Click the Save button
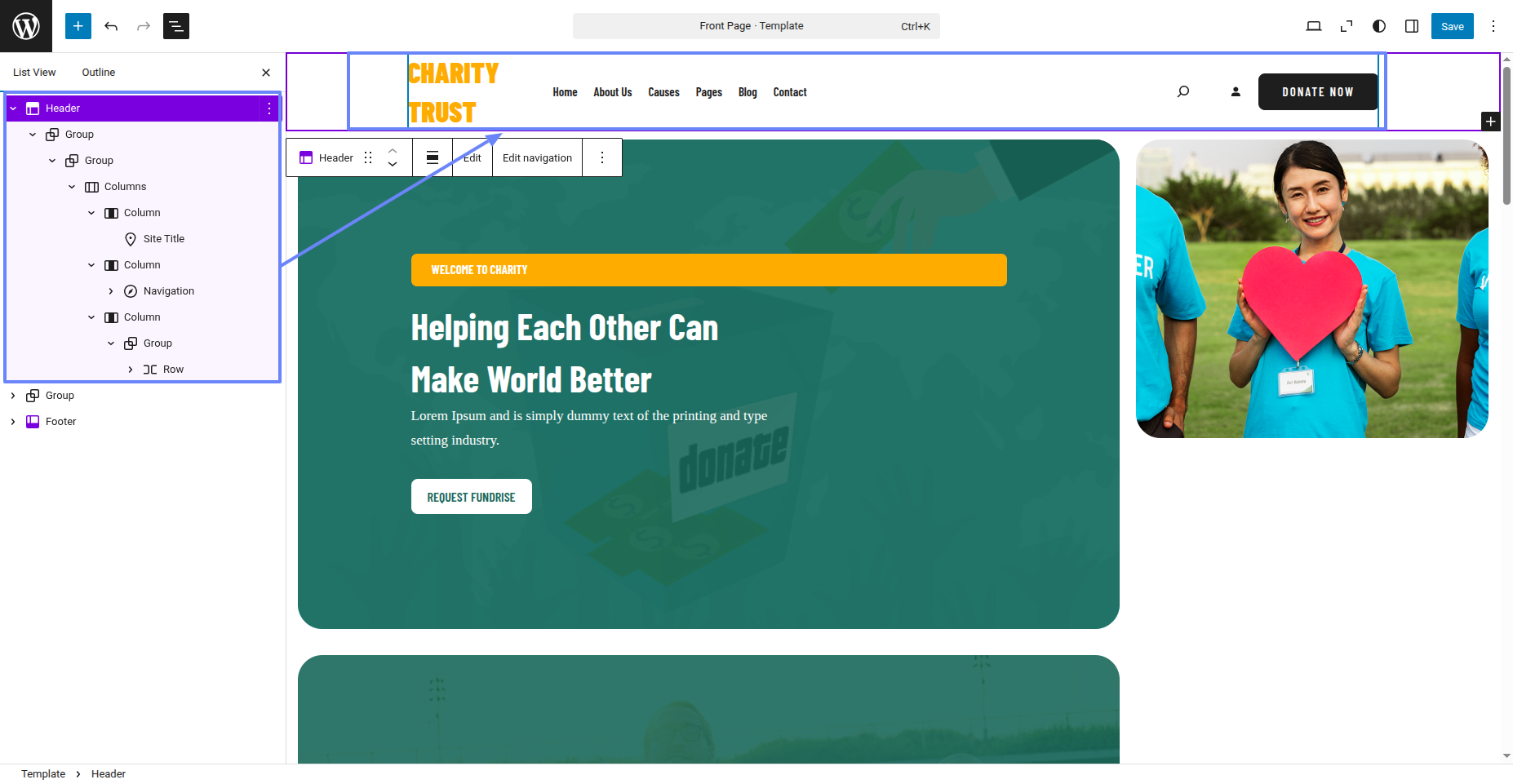Viewport: 1513px width, 784px height. point(1452,26)
